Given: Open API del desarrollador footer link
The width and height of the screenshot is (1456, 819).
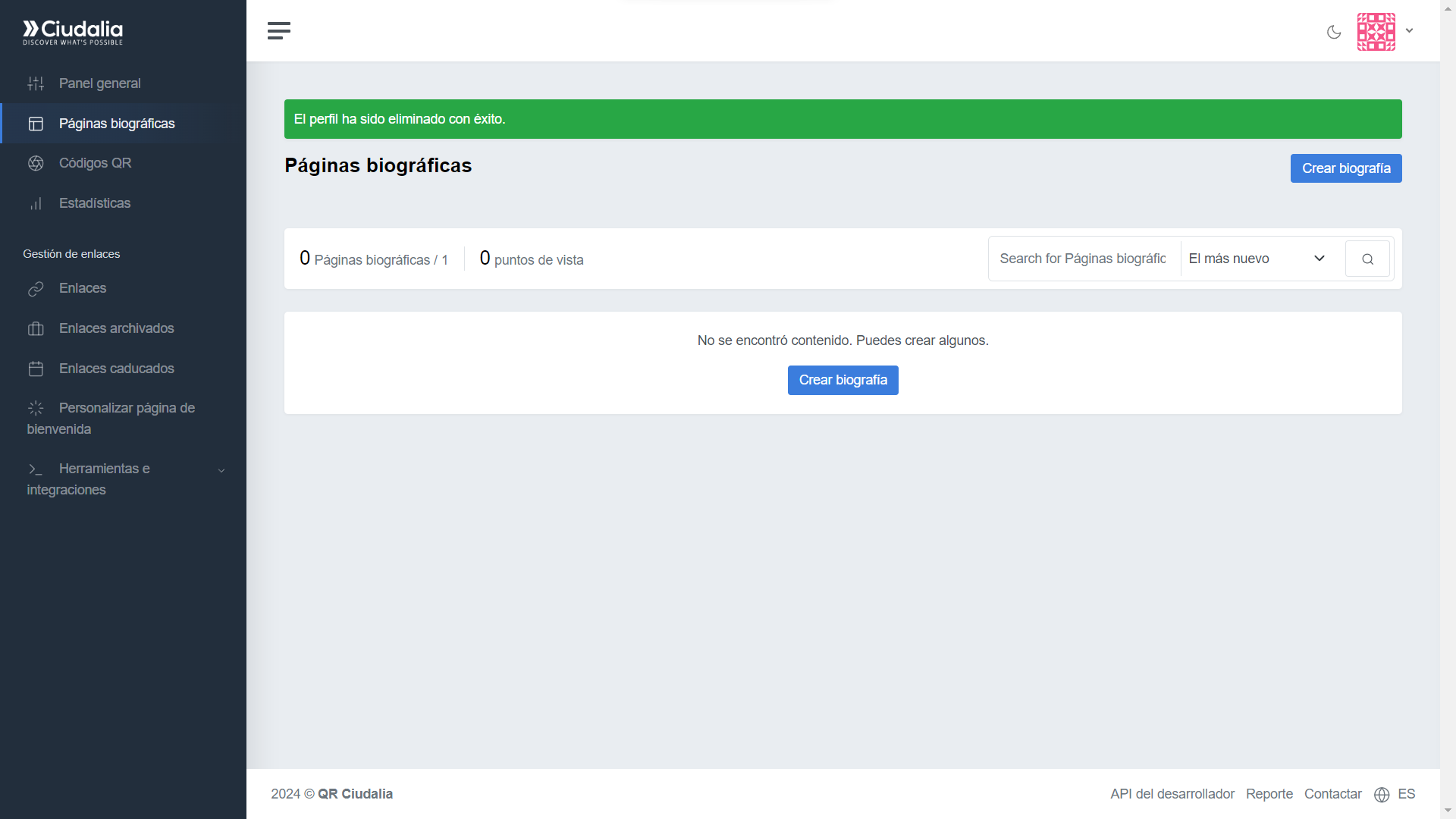Looking at the screenshot, I should pos(1172,794).
